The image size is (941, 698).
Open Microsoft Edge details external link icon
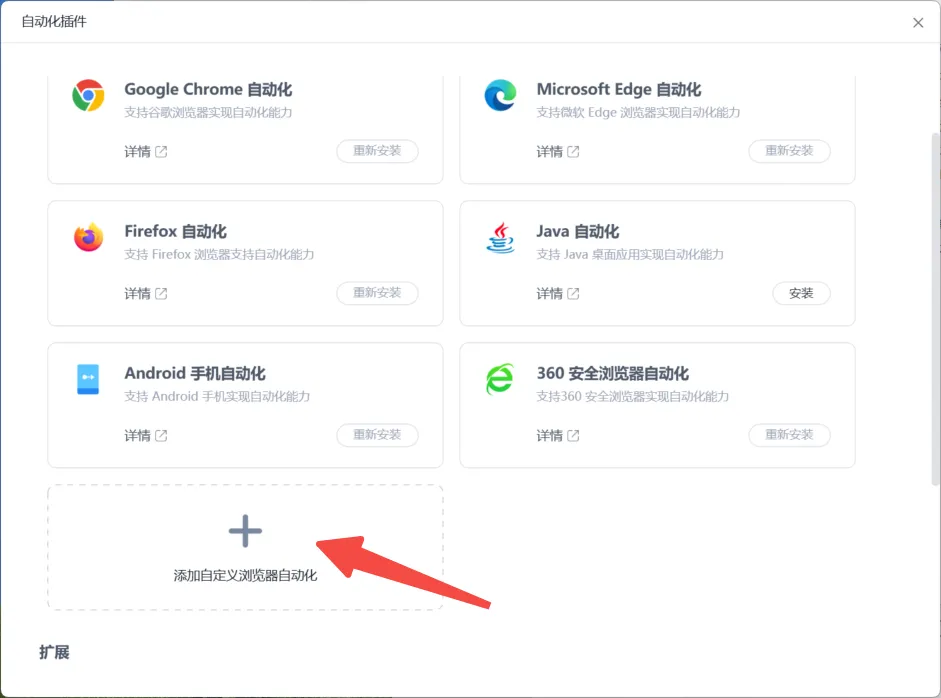pos(573,152)
